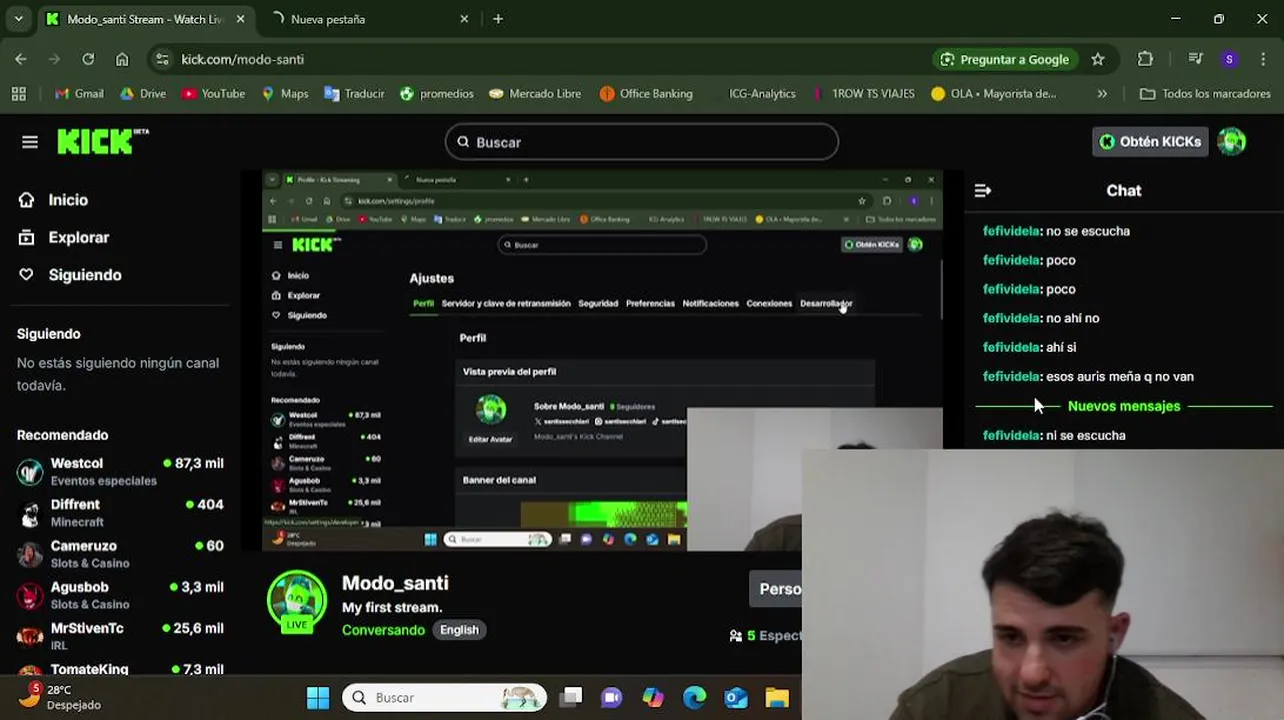1284x720 pixels.
Task: Open the promedios bookmark
Action: pyautogui.click(x=437, y=93)
